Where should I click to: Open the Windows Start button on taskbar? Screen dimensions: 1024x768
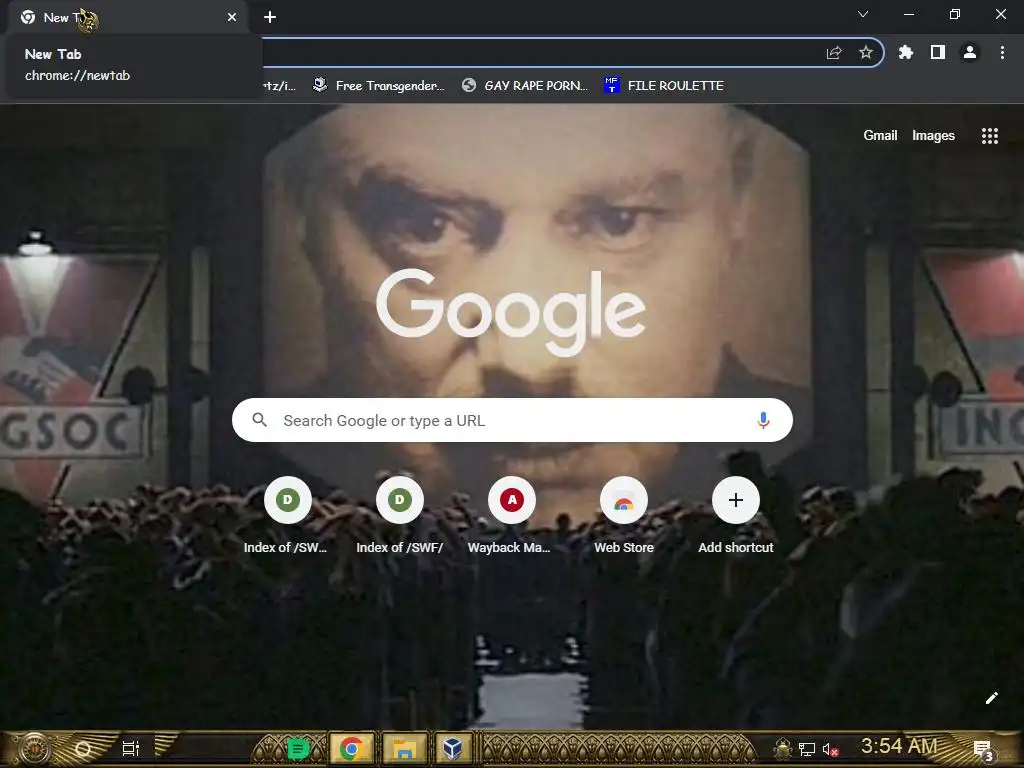tap(34, 748)
